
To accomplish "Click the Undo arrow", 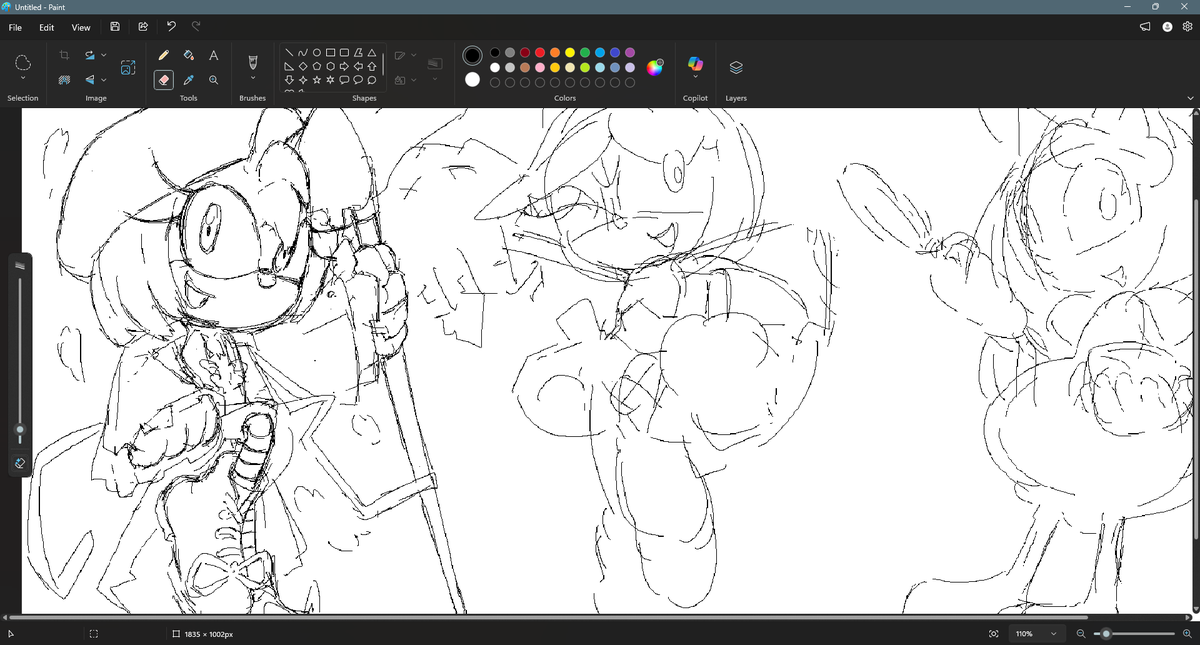I will pyautogui.click(x=171, y=27).
